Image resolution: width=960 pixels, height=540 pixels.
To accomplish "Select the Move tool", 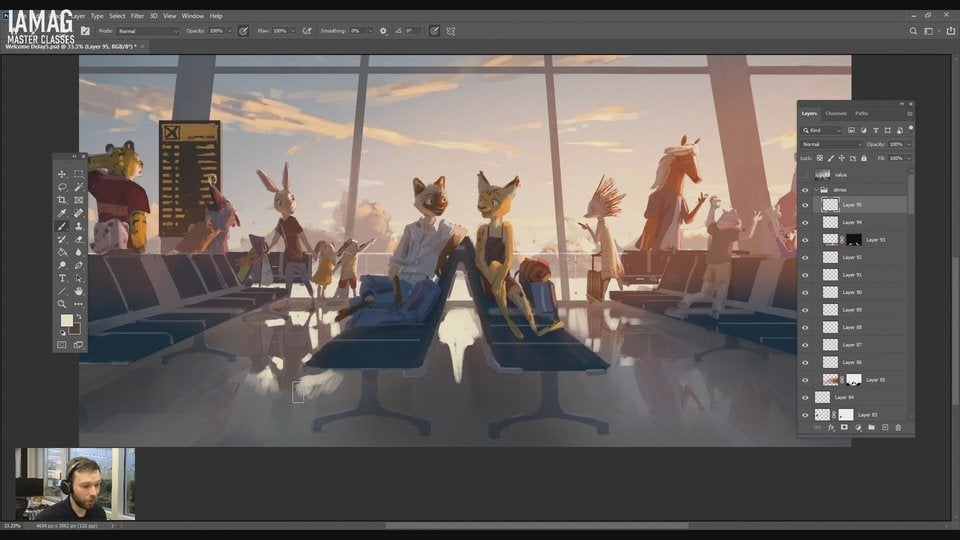I will pos(62,174).
